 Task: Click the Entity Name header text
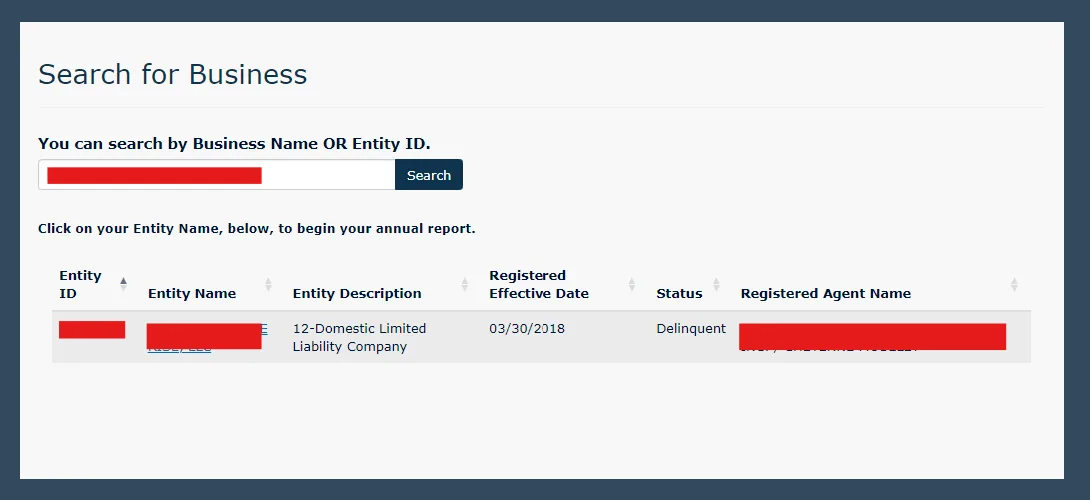tap(192, 293)
